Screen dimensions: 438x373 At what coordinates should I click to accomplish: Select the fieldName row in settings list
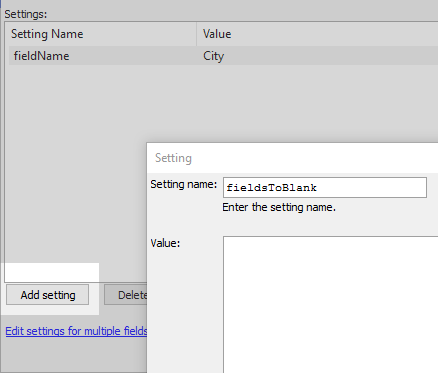(223, 56)
